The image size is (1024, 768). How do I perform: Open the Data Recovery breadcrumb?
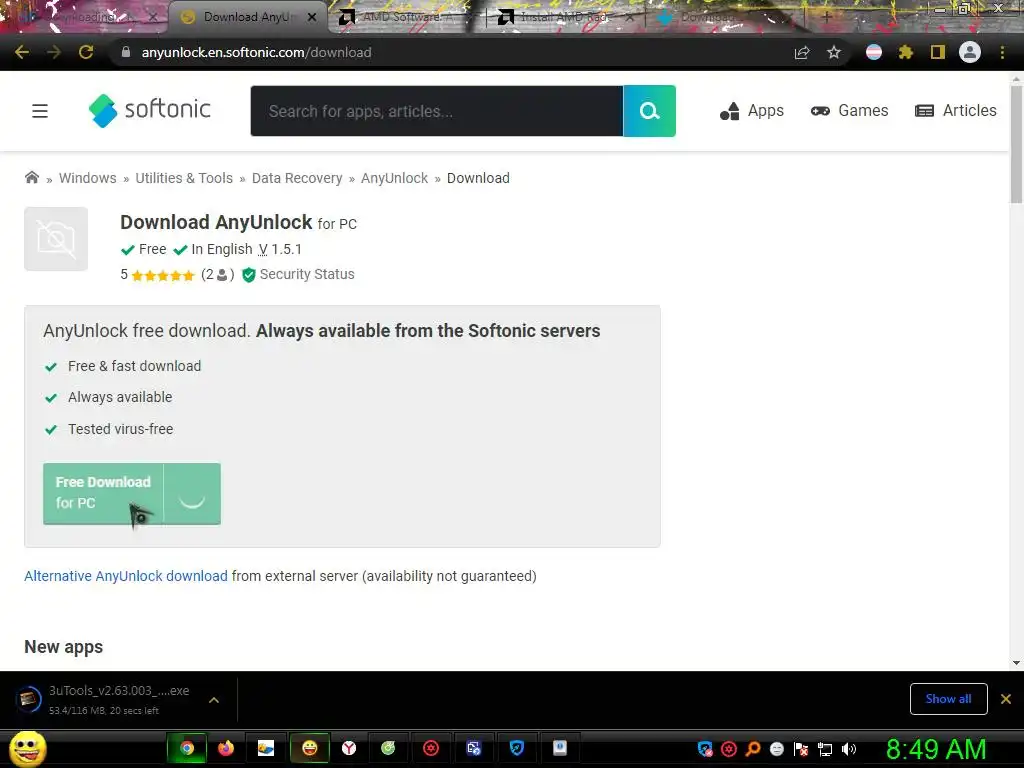point(297,178)
